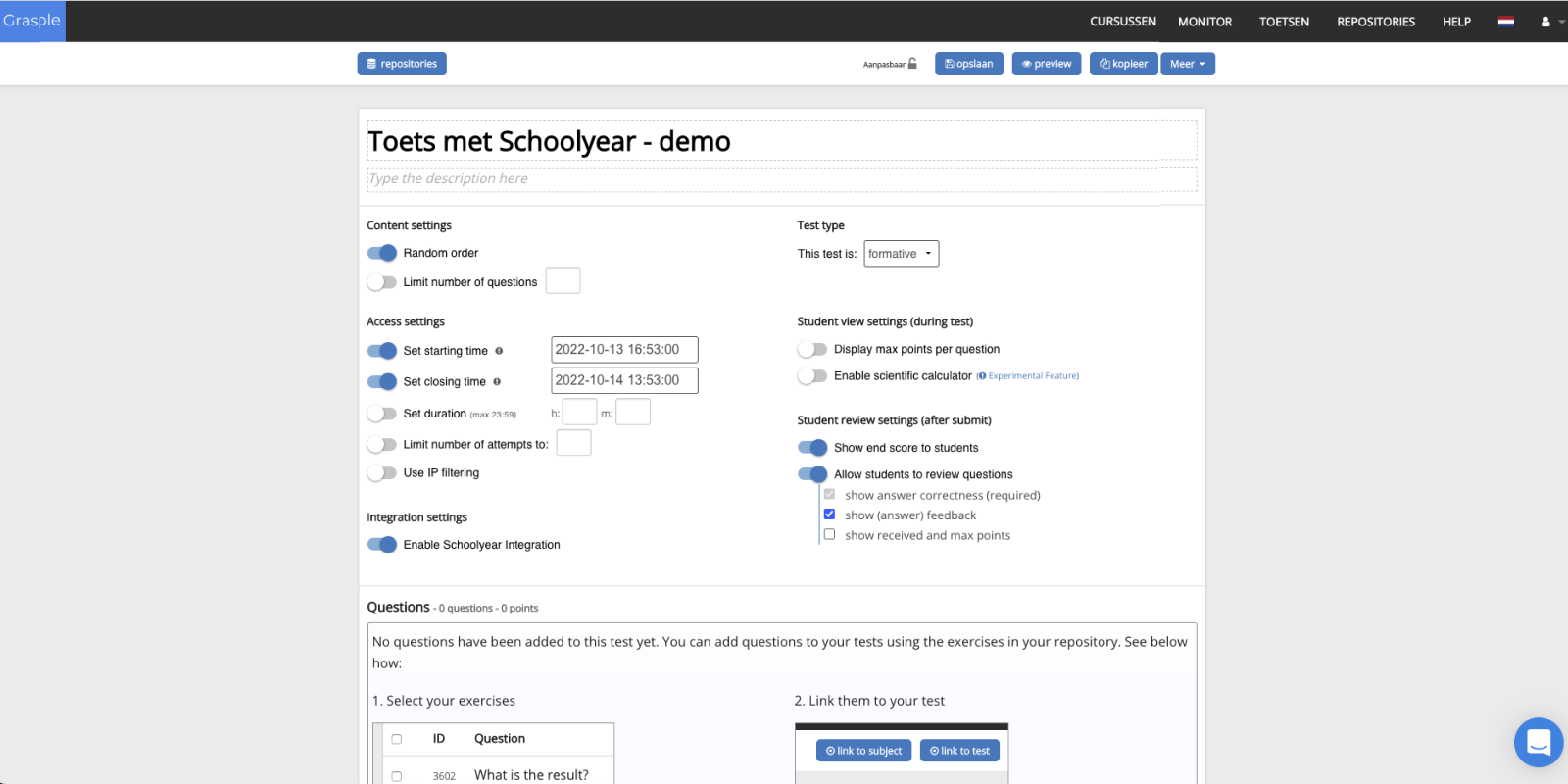Open the TOETSEN menu
The width and height of the screenshot is (1568, 784).
coord(1284,22)
